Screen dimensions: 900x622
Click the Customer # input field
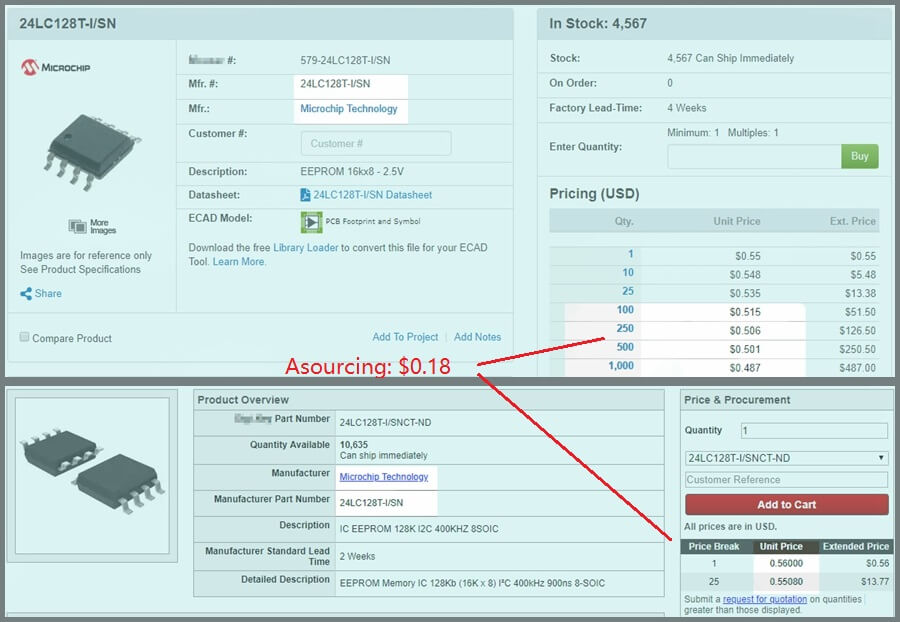pos(376,143)
